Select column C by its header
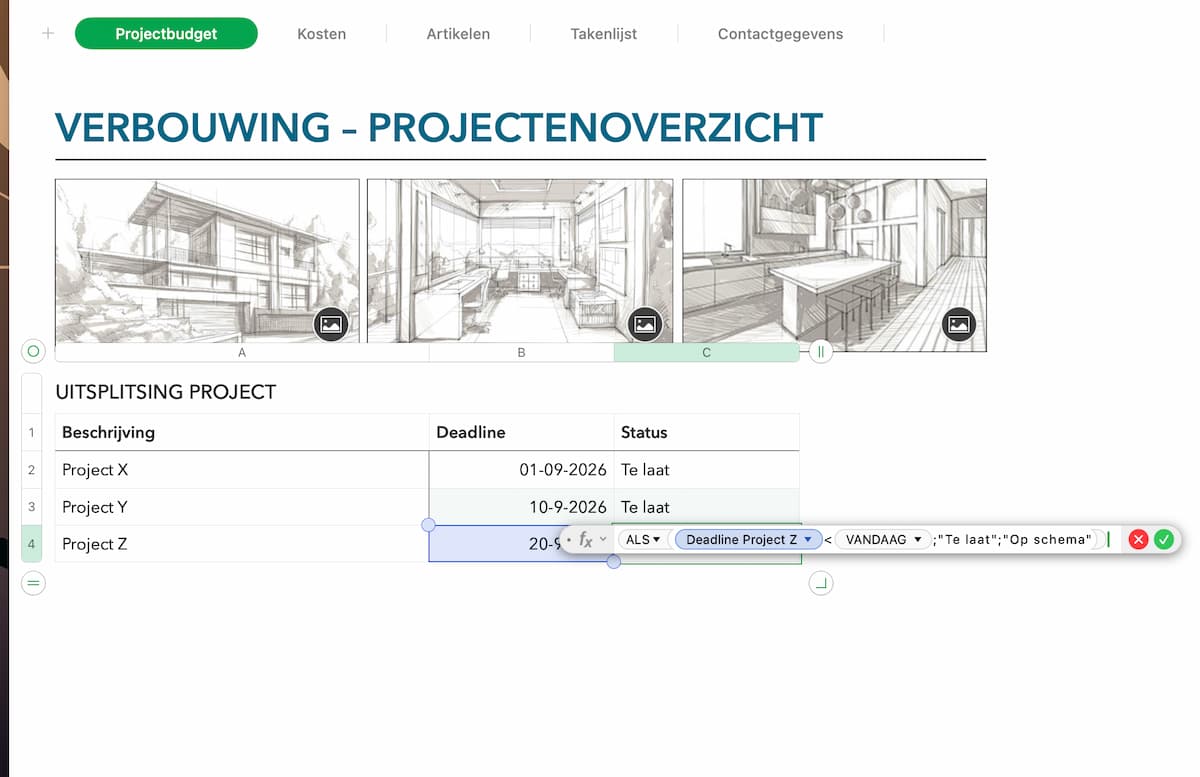Image resolution: width=1200 pixels, height=777 pixels. tap(707, 353)
